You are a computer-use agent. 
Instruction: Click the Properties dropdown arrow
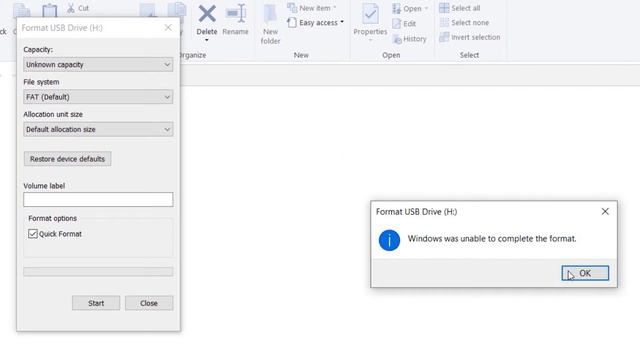point(370,40)
